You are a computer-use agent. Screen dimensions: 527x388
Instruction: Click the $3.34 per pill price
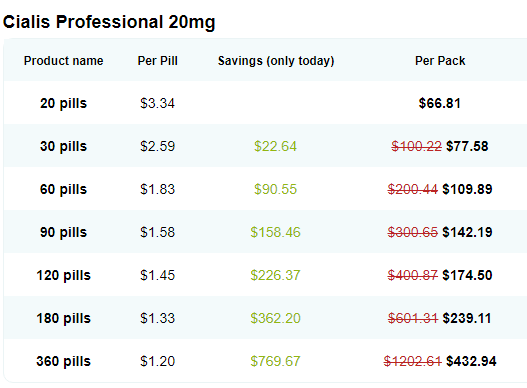[158, 103]
